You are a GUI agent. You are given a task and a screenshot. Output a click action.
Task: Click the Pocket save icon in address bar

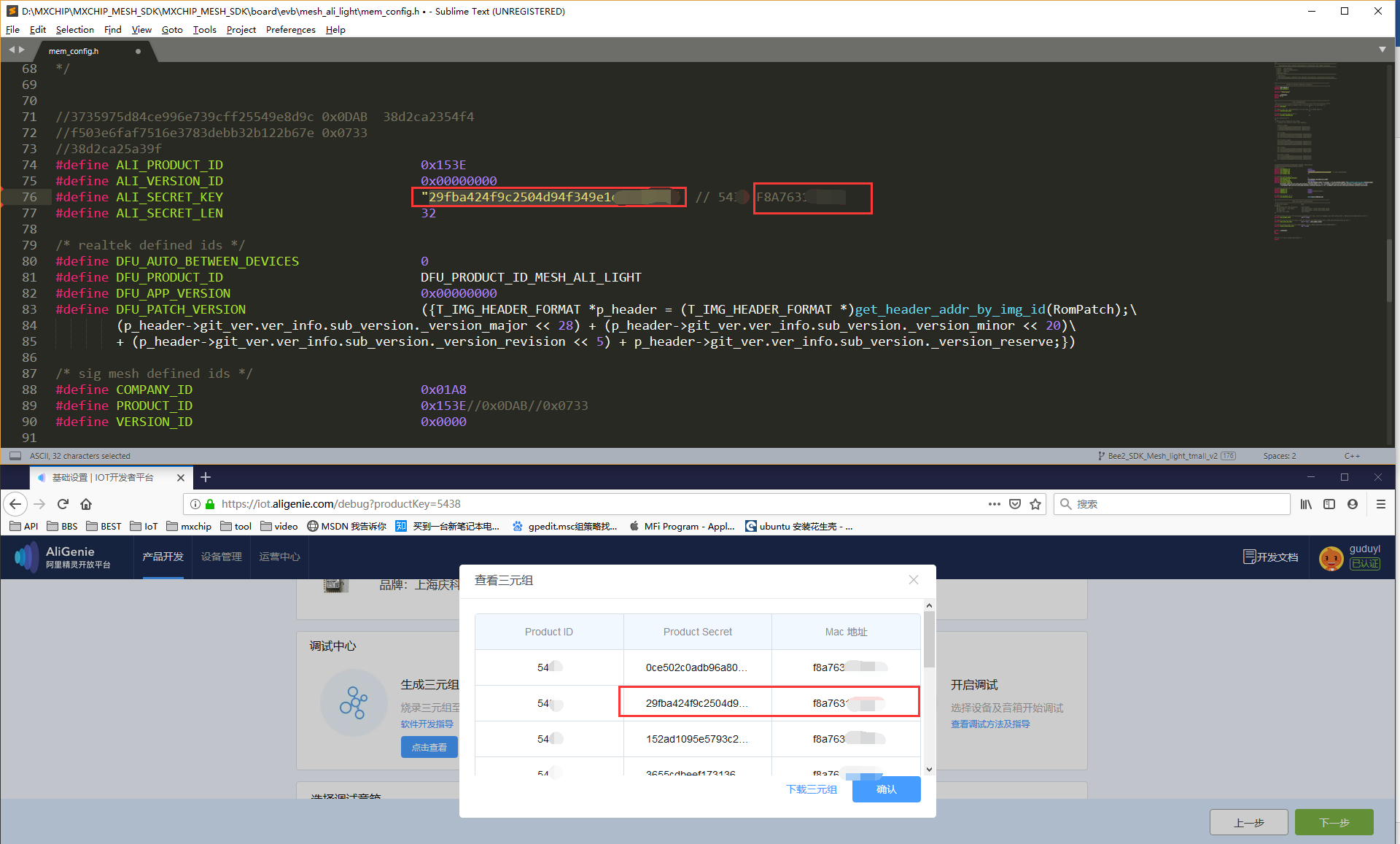pyautogui.click(x=1015, y=504)
